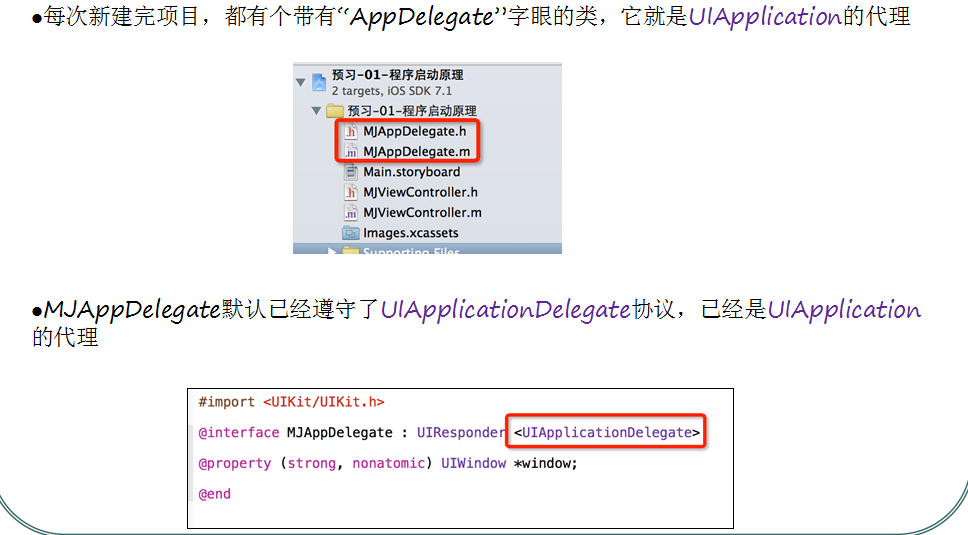Click the '@end' keyword
The image size is (968, 535).
[x=214, y=494]
